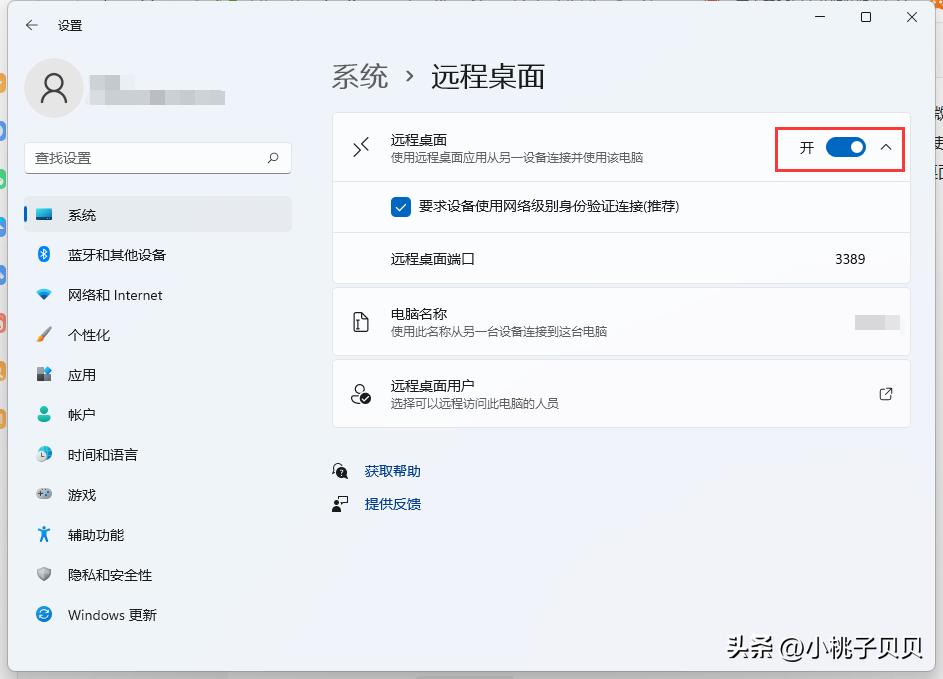Open the 获取帮助 link
The width and height of the screenshot is (943, 679).
[392, 471]
